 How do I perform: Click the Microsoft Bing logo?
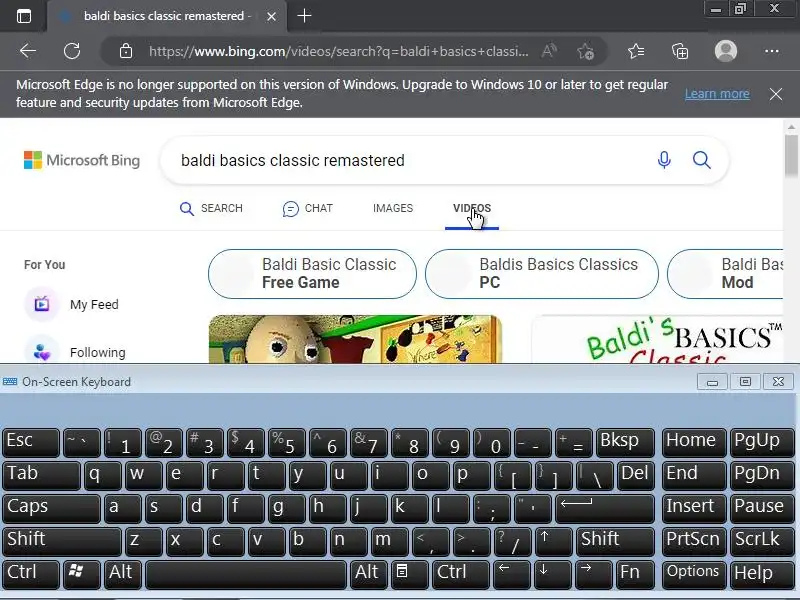(x=82, y=160)
